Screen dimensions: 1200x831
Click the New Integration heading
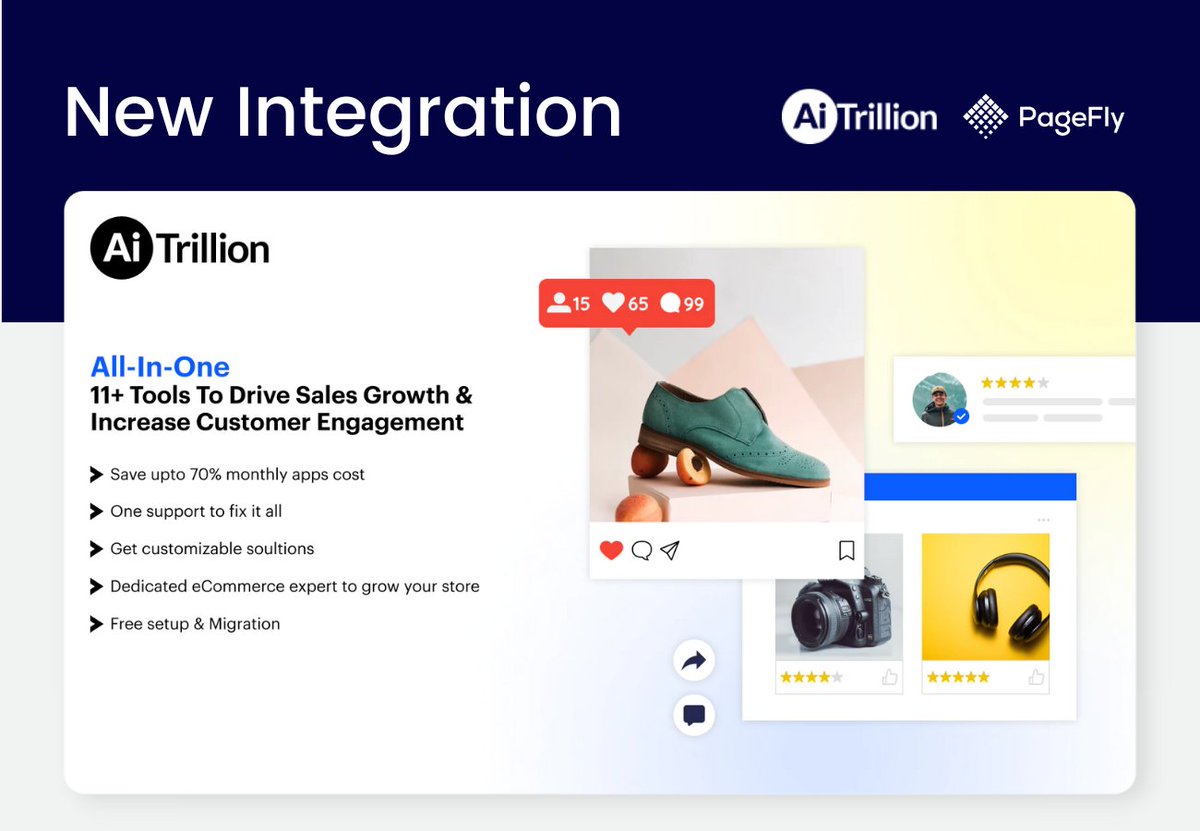343,113
